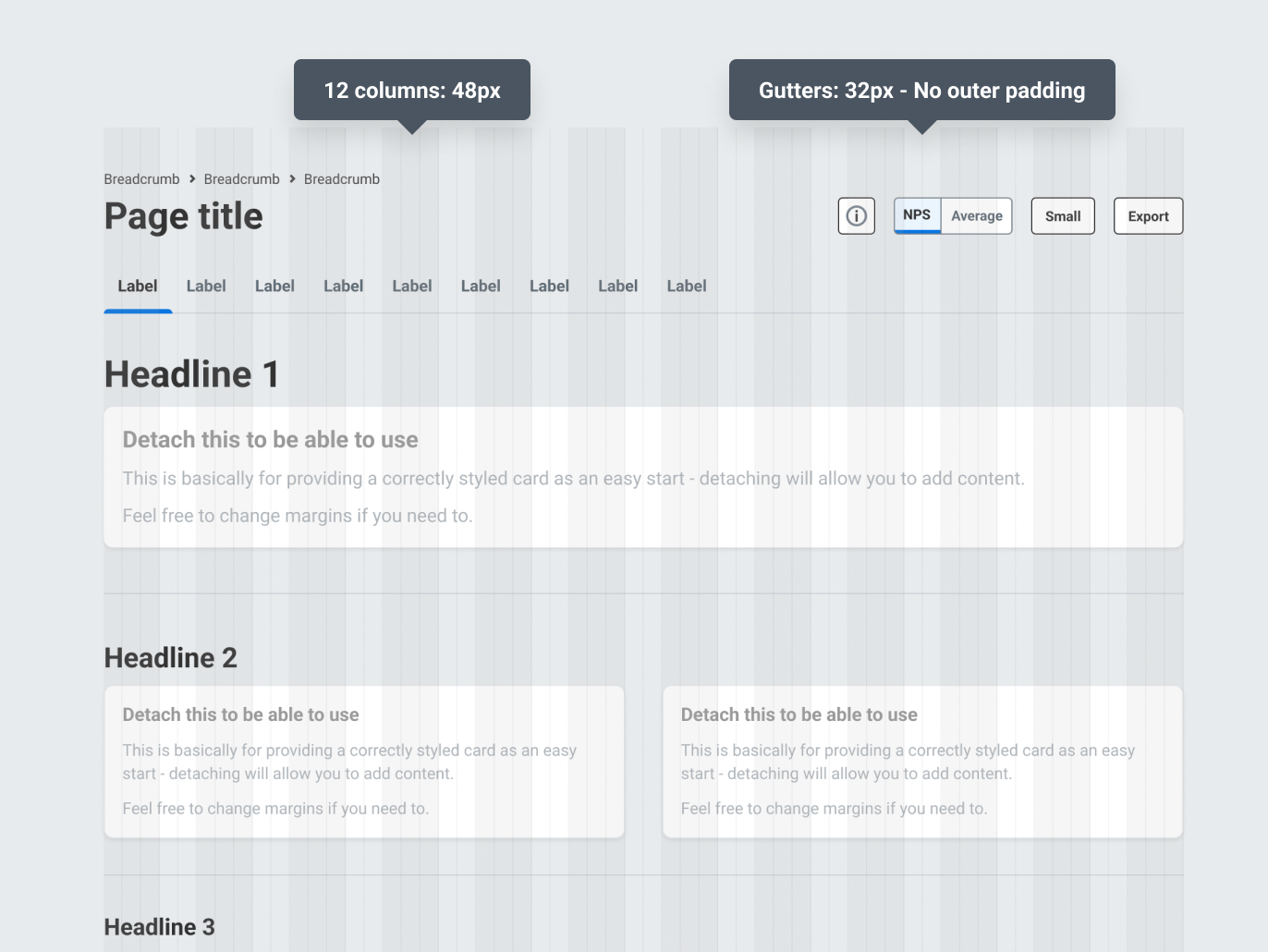Click the info icon button

[856, 216]
